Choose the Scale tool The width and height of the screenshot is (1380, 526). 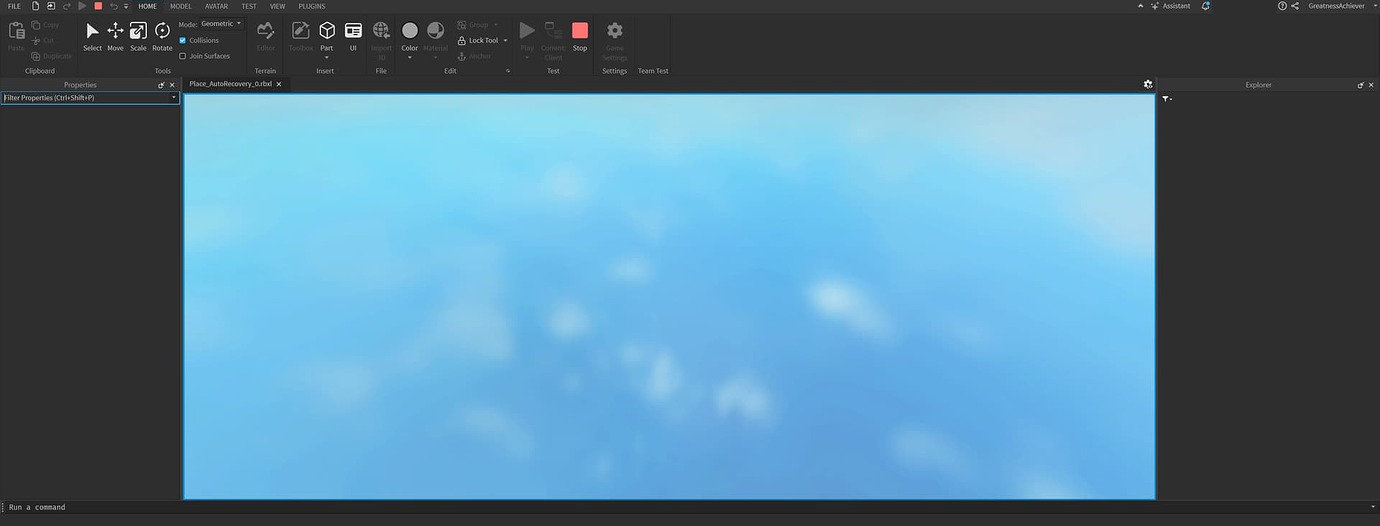click(138, 37)
